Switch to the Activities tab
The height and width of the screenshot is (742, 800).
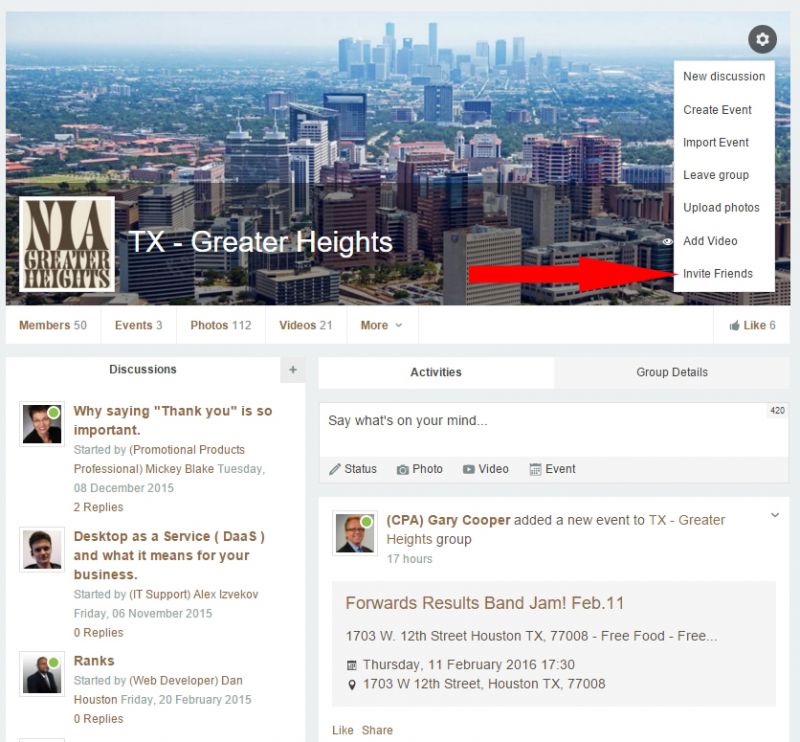(436, 373)
